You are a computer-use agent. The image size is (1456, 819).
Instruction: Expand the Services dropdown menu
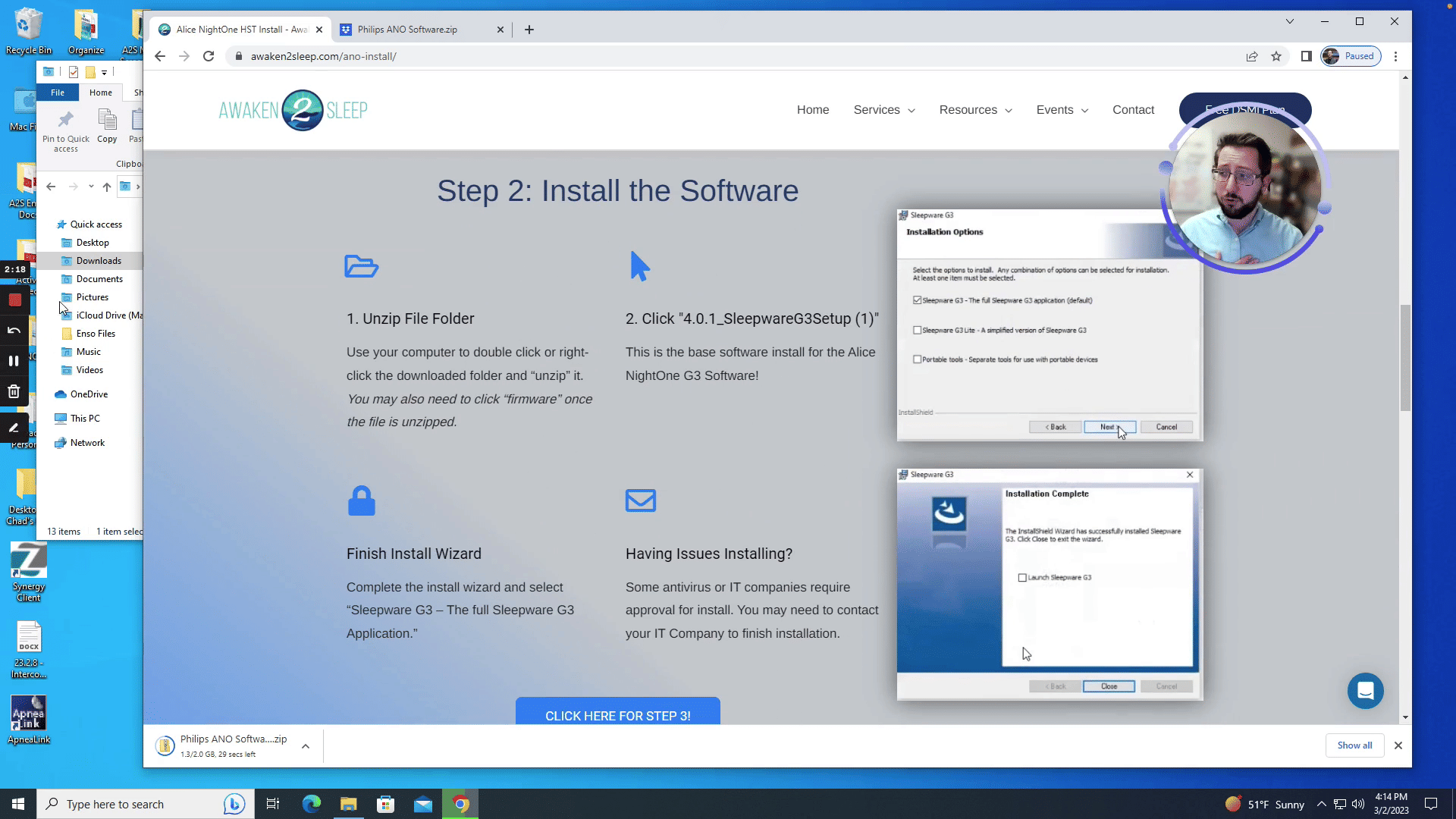pyautogui.click(x=883, y=110)
